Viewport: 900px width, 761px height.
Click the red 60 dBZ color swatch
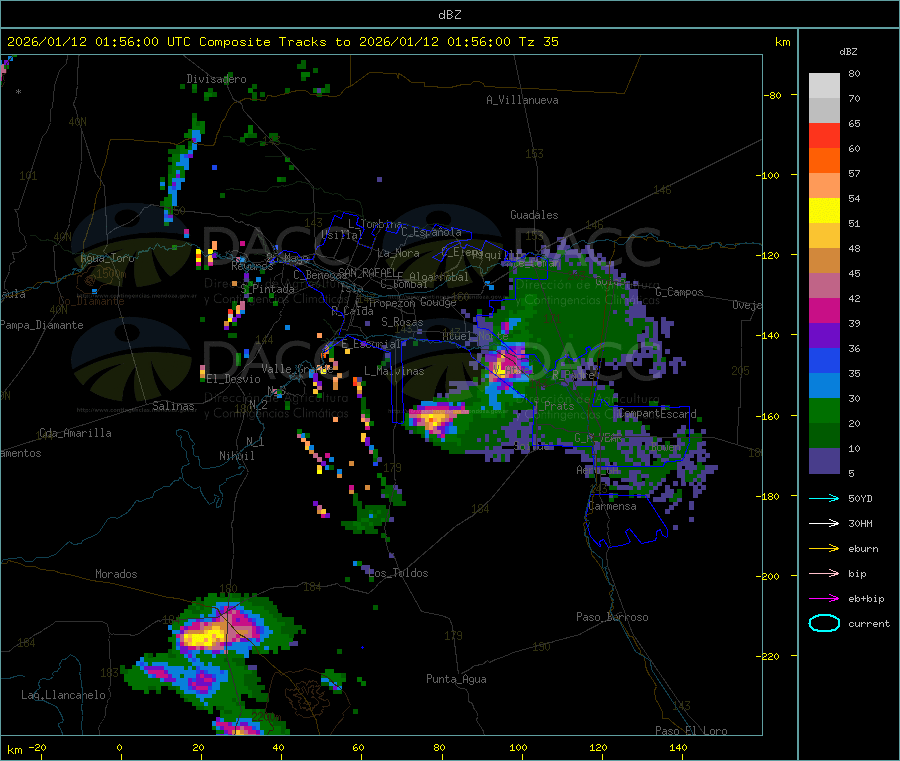pos(824,135)
